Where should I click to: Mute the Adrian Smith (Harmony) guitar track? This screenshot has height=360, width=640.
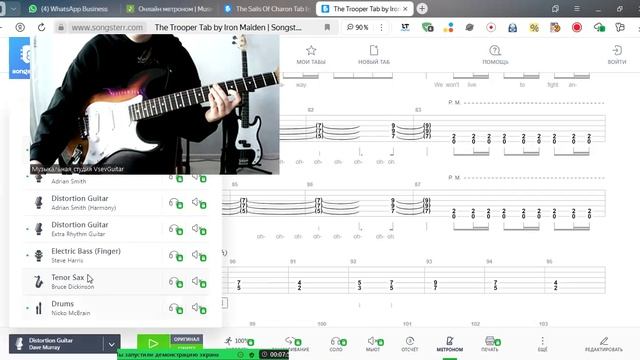(x=199, y=203)
